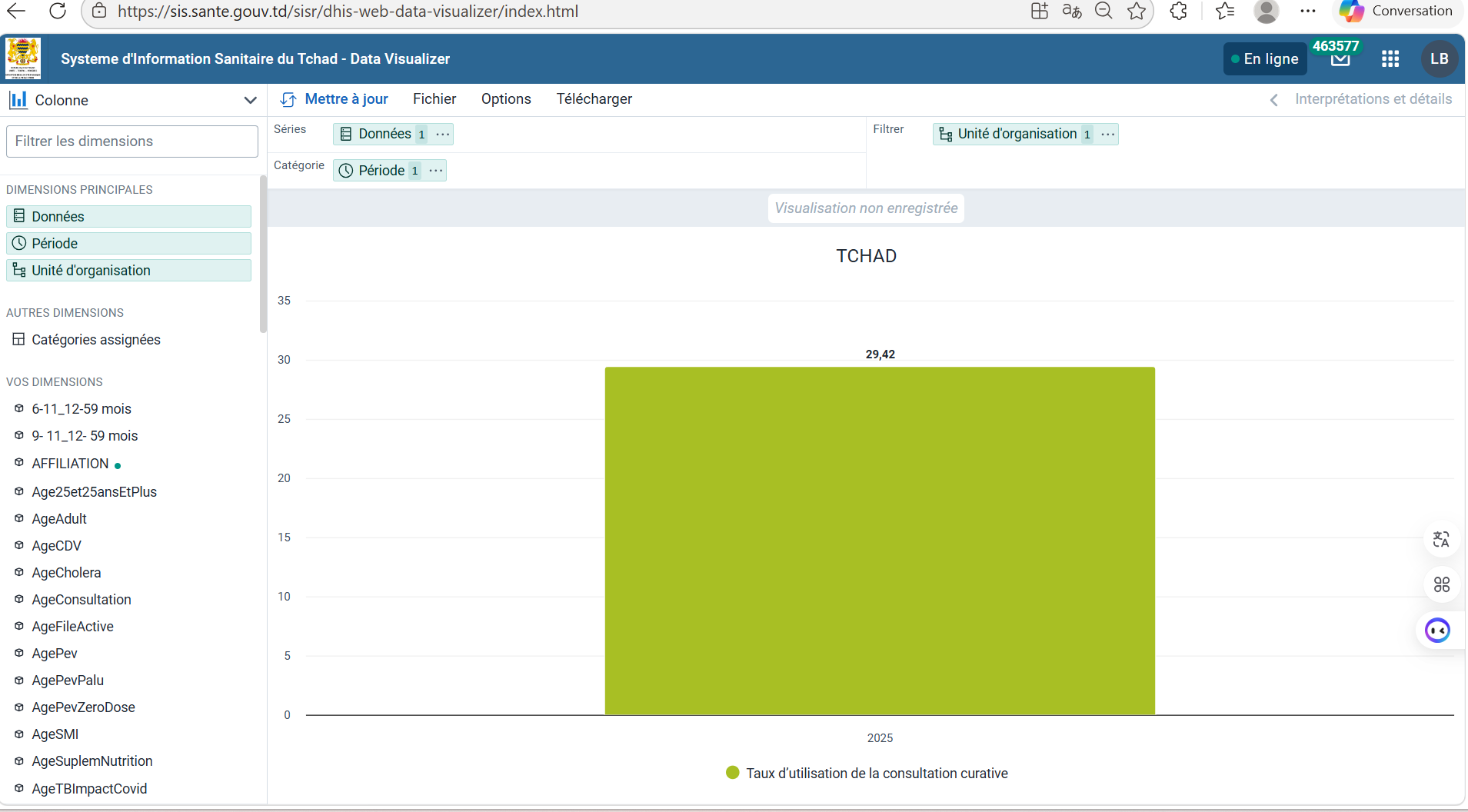Open options for Unité d'organisation filter chip
The width and height of the screenshot is (1468, 812).
pos(1107,135)
